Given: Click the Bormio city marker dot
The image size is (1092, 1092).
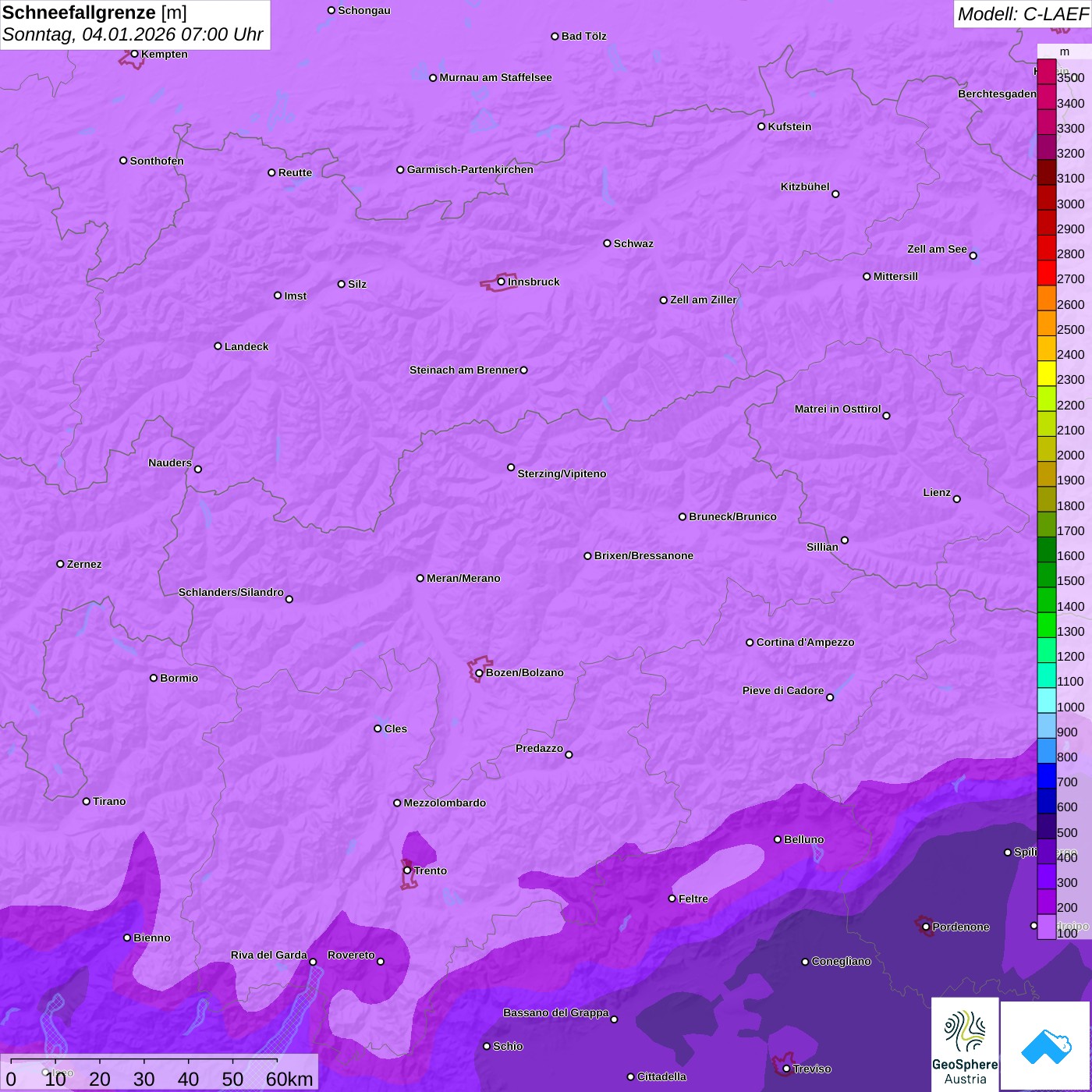Looking at the screenshot, I should 154,678.
